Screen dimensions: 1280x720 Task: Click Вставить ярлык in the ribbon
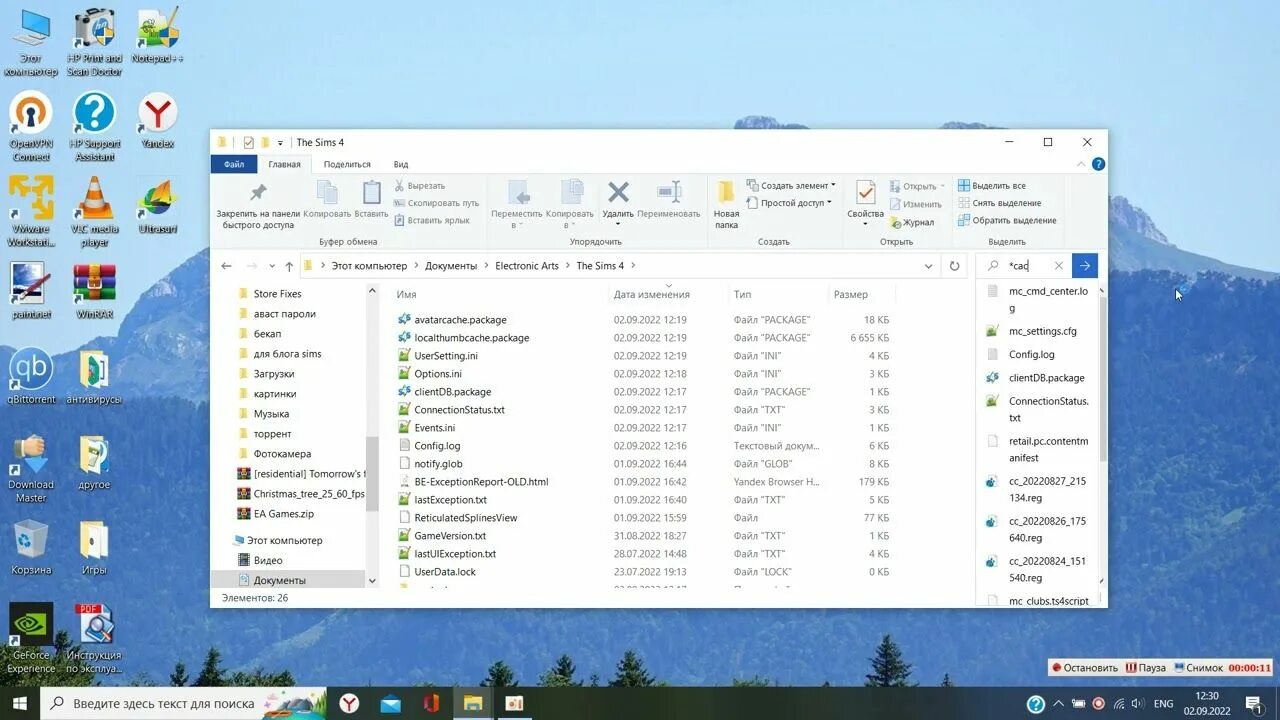432,220
